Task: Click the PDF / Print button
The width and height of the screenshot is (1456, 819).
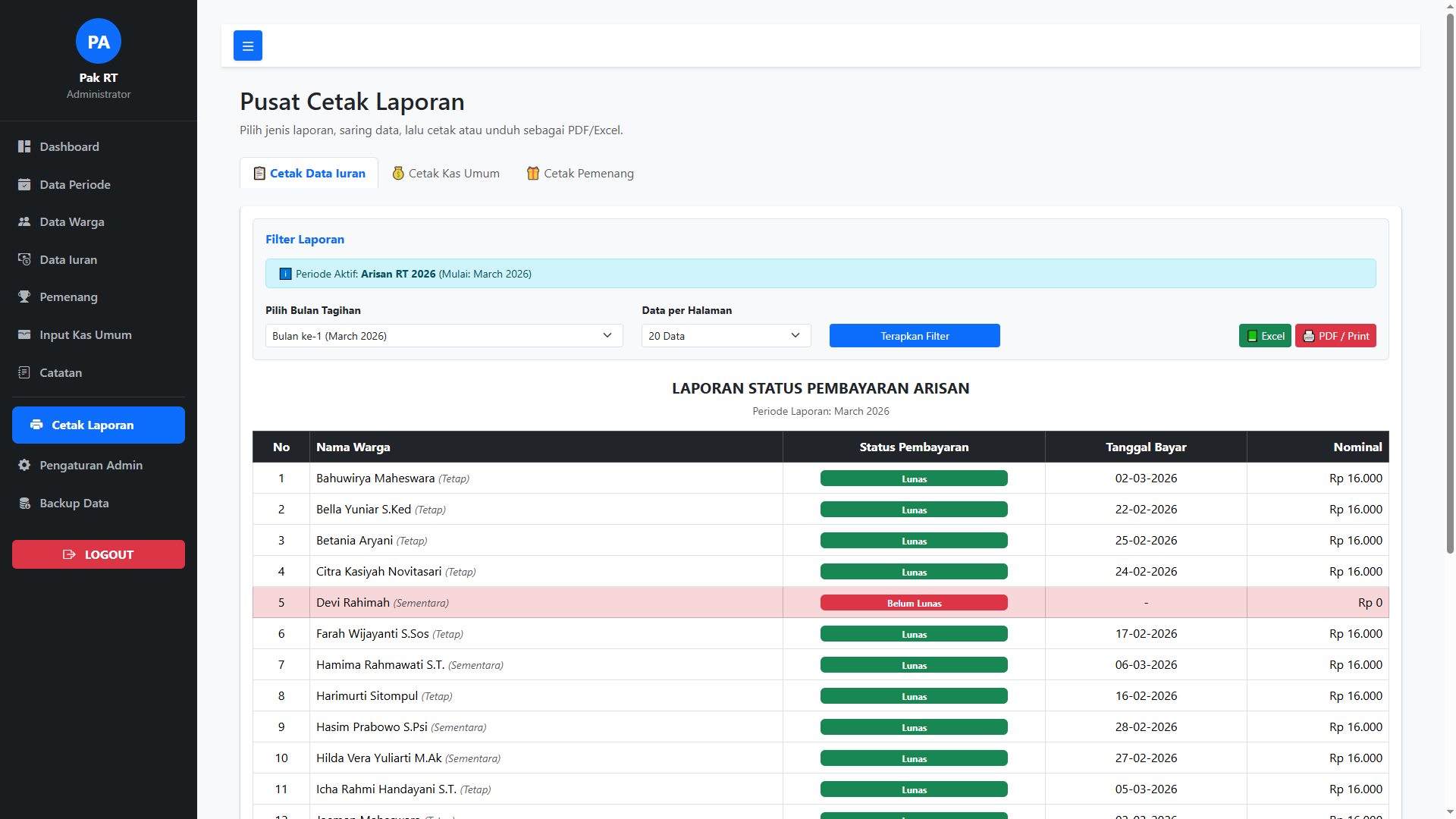Action: (x=1335, y=336)
